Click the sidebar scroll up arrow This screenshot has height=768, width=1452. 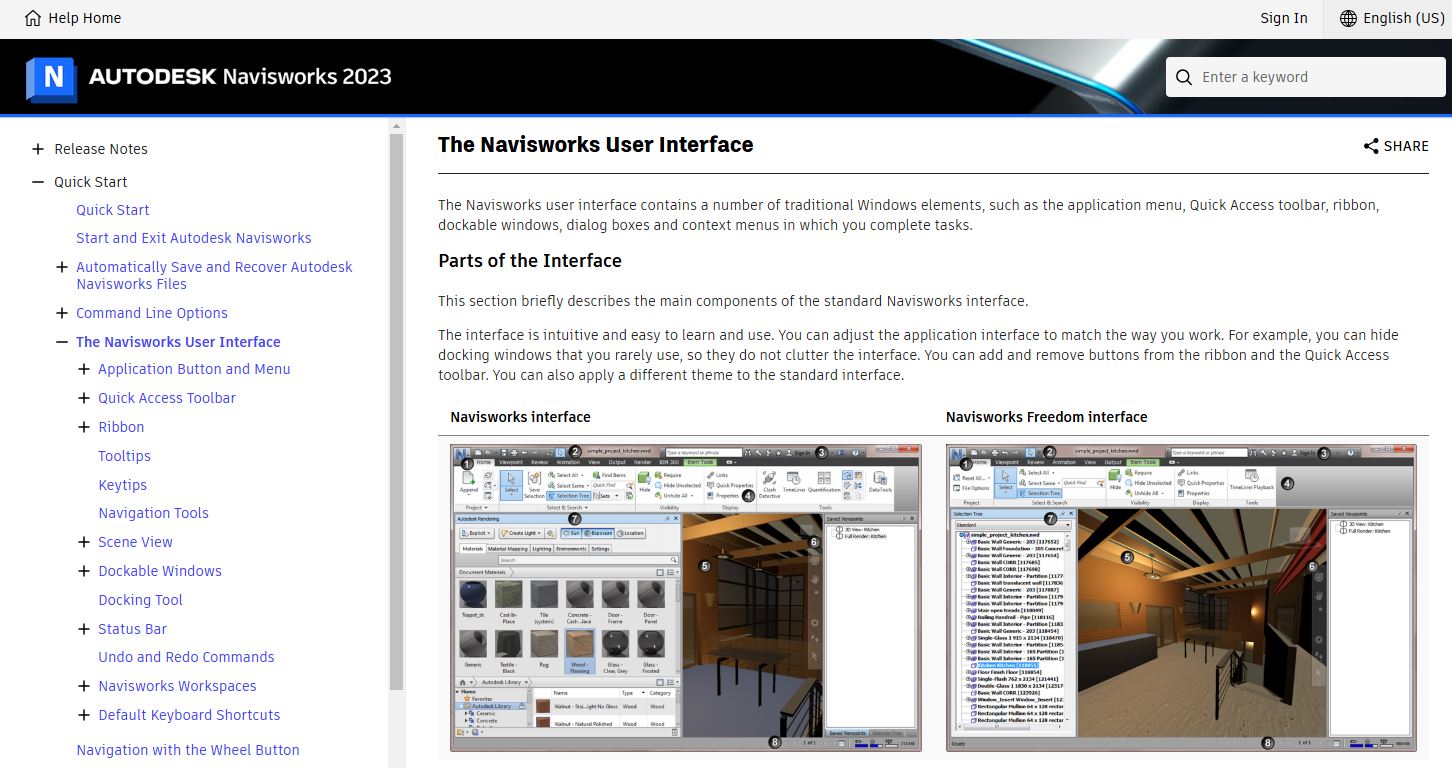(396, 126)
